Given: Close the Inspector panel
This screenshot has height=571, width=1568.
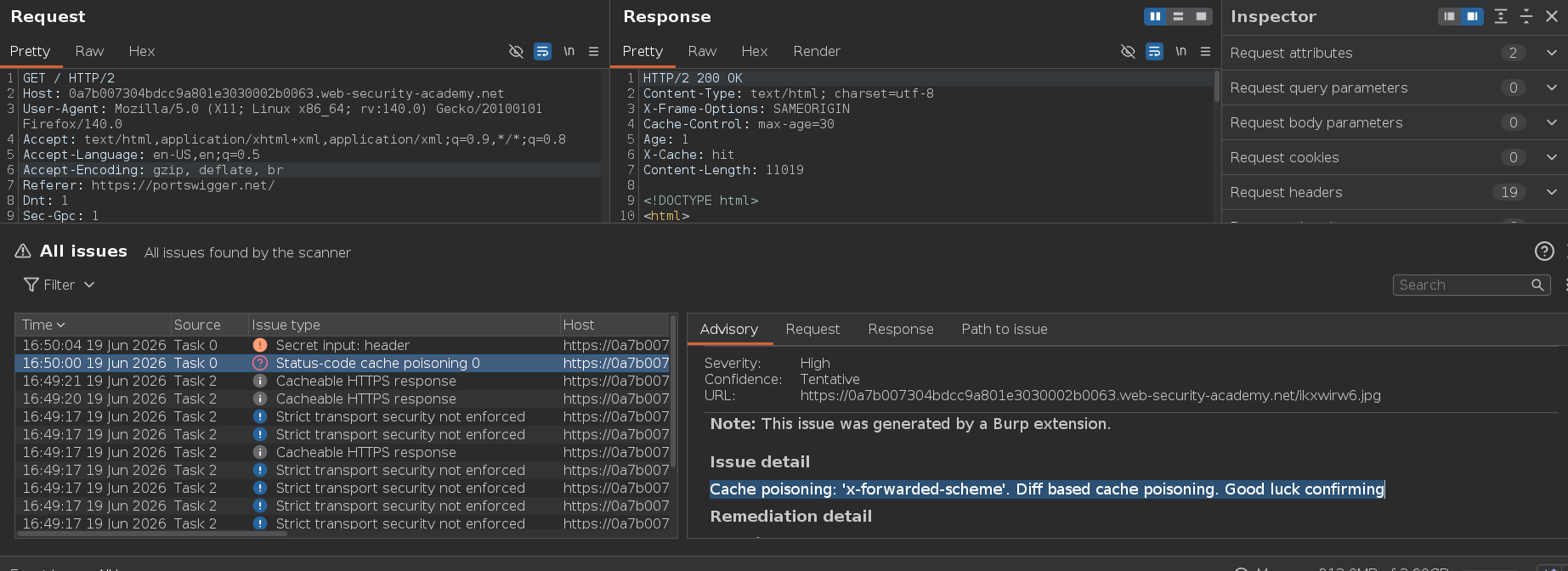Looking at the screenshot, I should (1552, 16).
